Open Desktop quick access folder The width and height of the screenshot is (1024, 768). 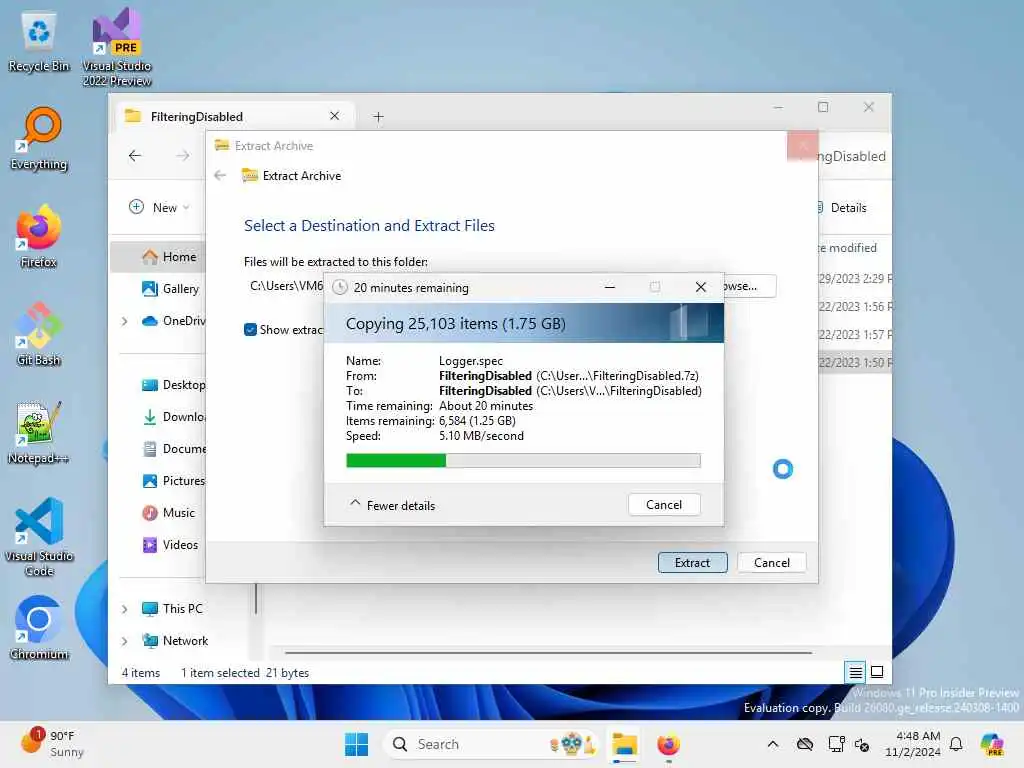(x=173, y=385)
